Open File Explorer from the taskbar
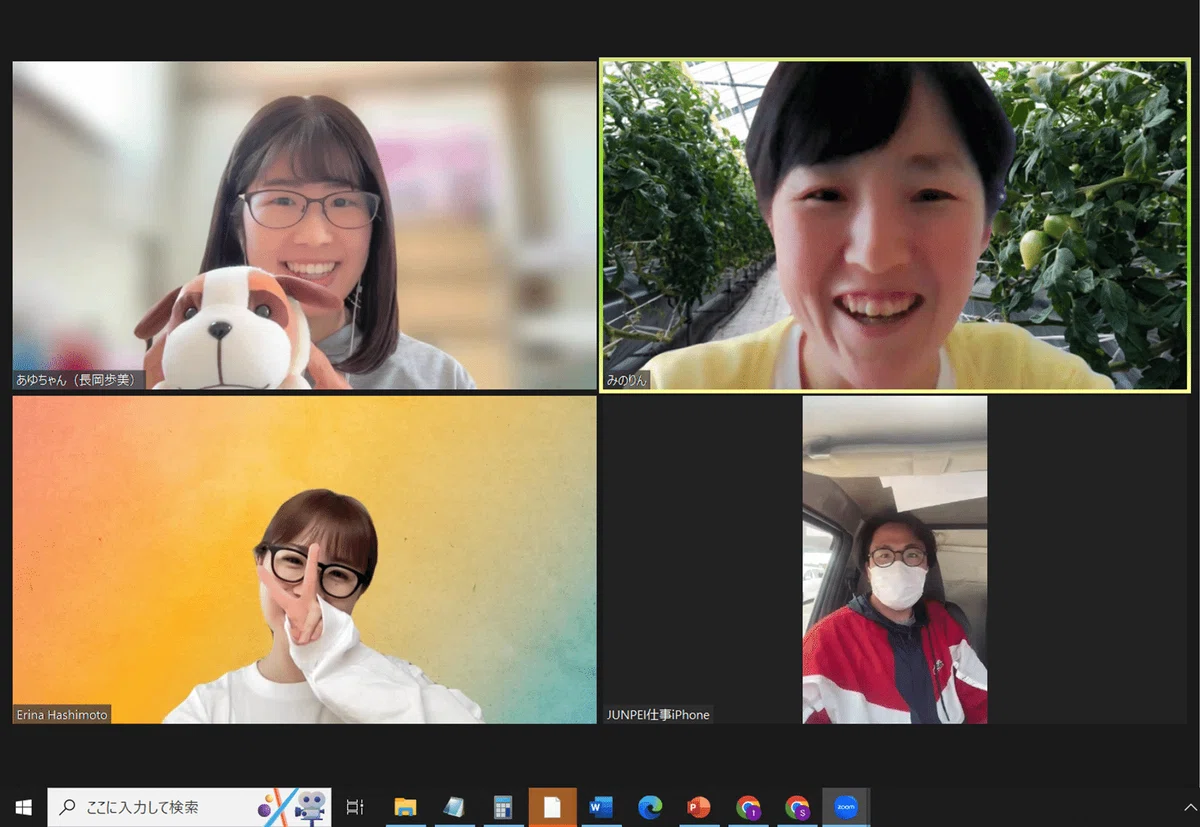Viewport: 1200px width, 827px height. tap(405, 807)
